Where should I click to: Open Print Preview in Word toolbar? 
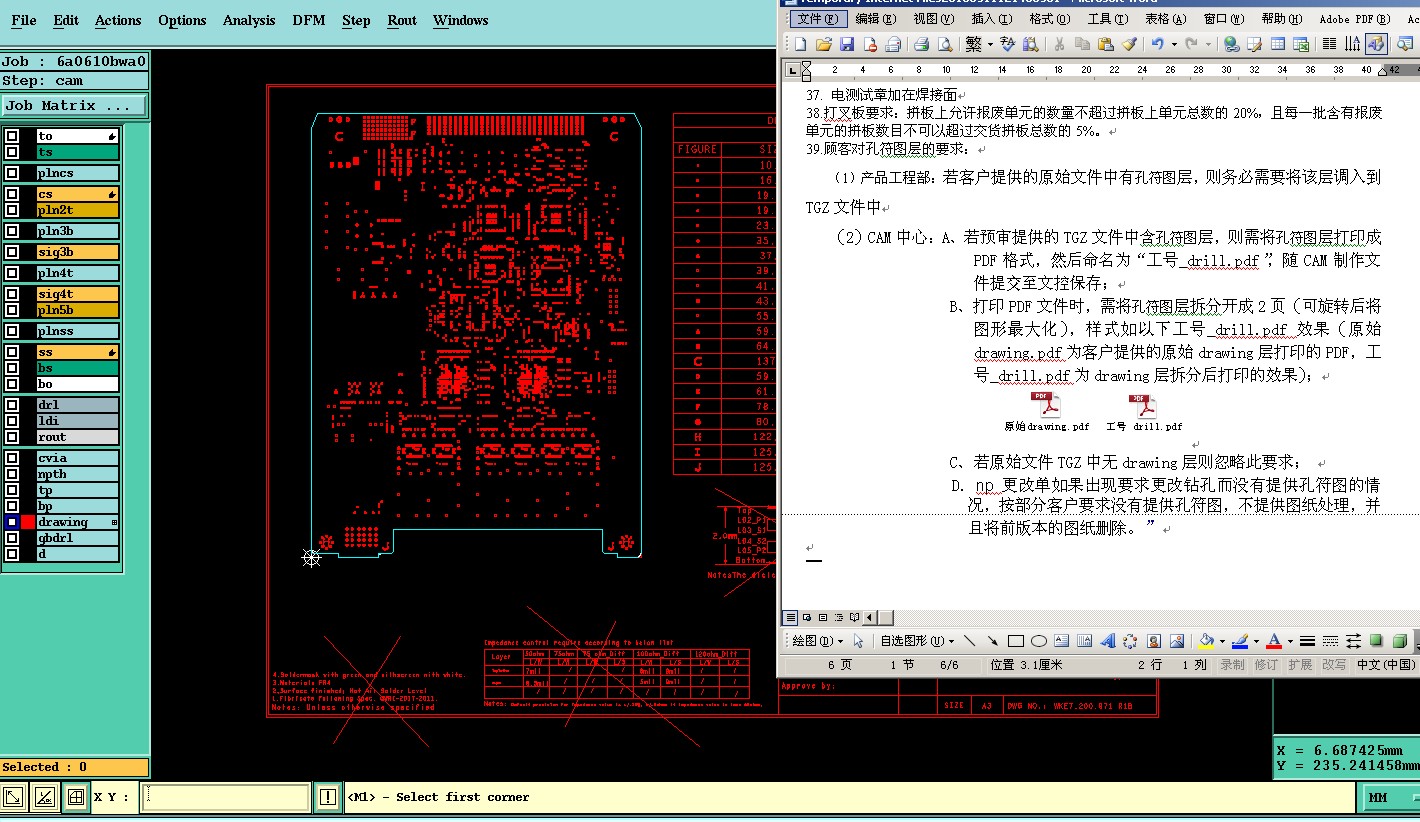[946, 44]
